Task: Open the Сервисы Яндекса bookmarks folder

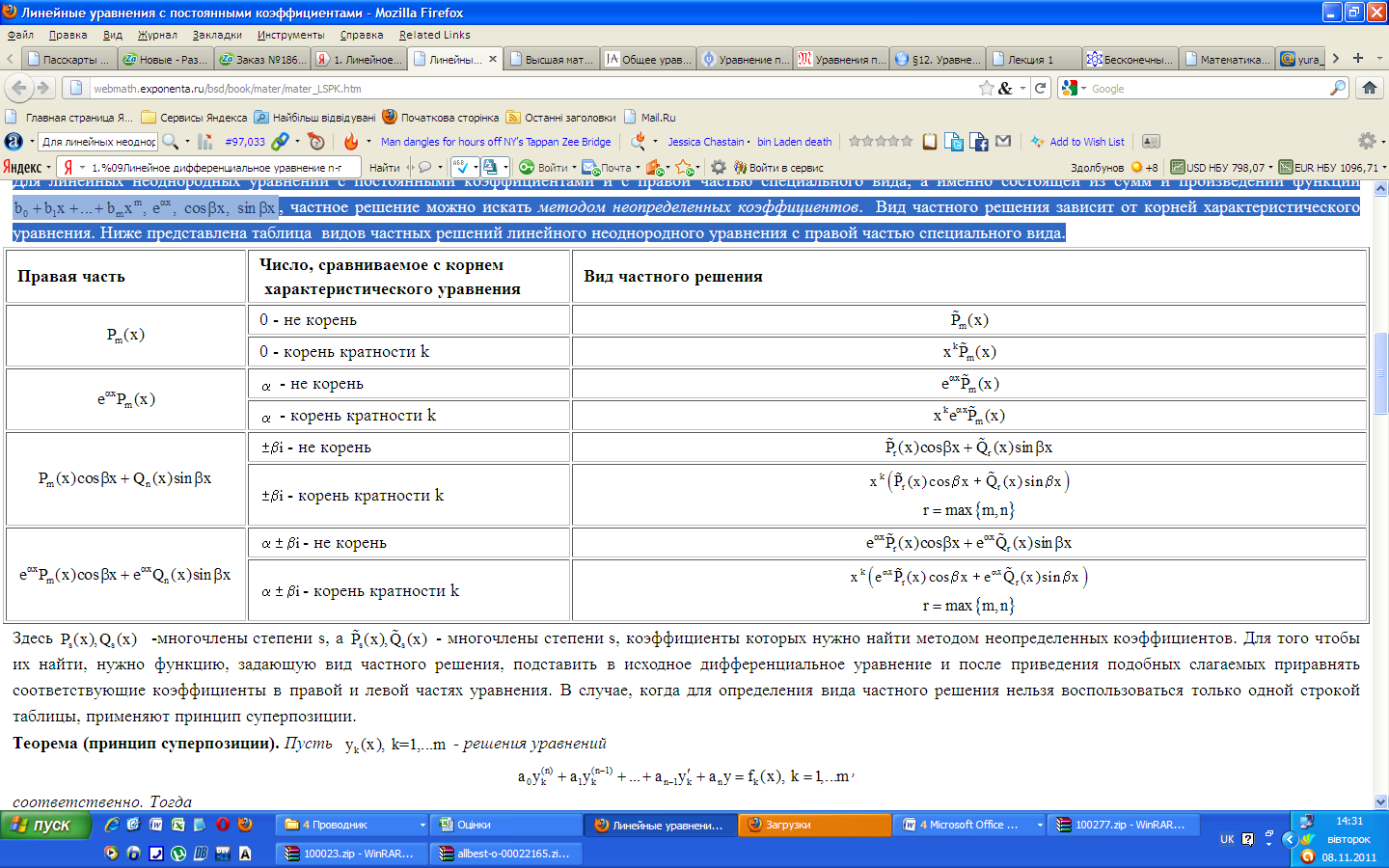Action: [x=195, y=117]
